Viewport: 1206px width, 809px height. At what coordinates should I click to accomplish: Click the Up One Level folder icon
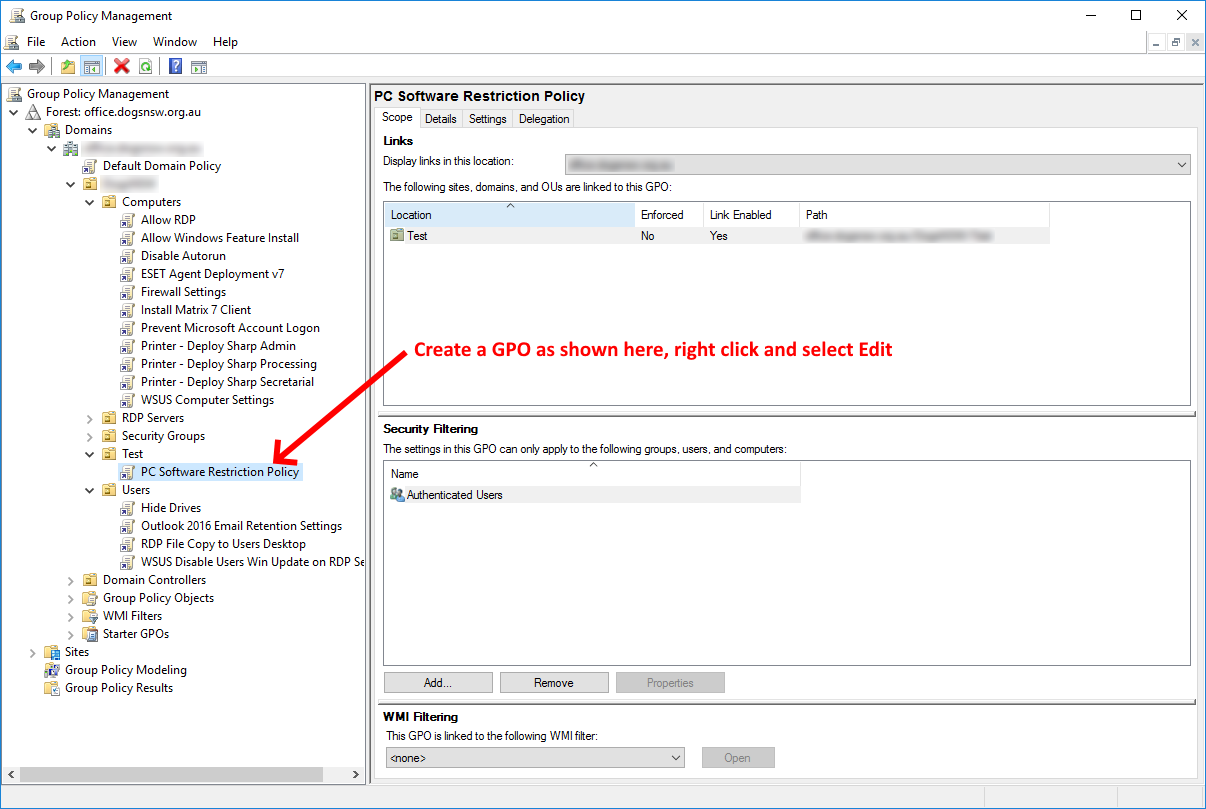pyautogui.click(x=68, y=67)
